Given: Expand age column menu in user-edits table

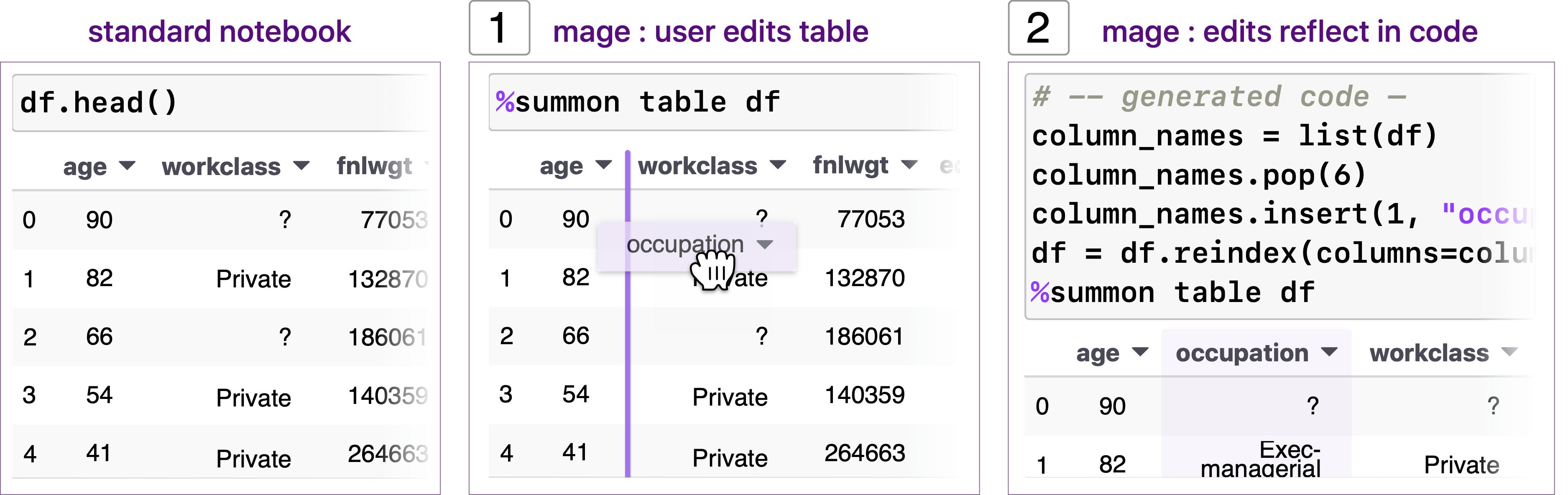Looking at the screenshot, I should pos(603,165).
